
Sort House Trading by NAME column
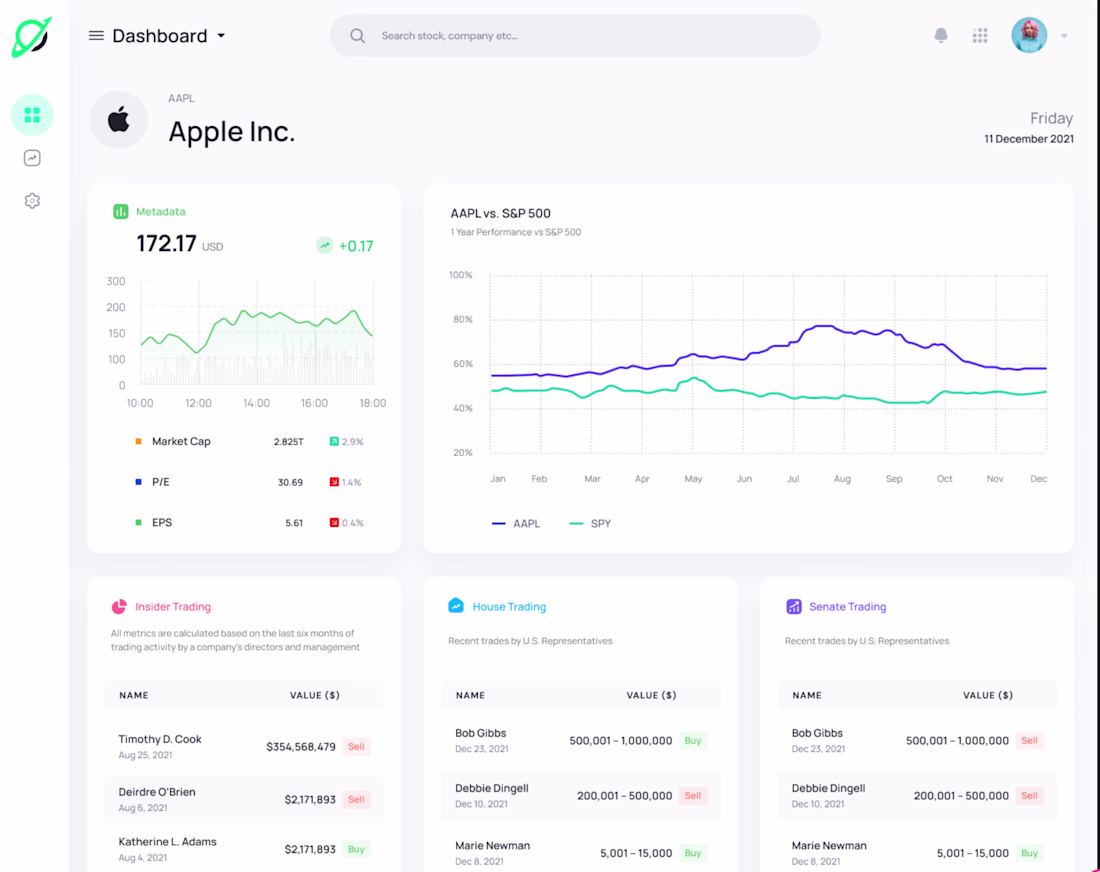pos(470,695)
